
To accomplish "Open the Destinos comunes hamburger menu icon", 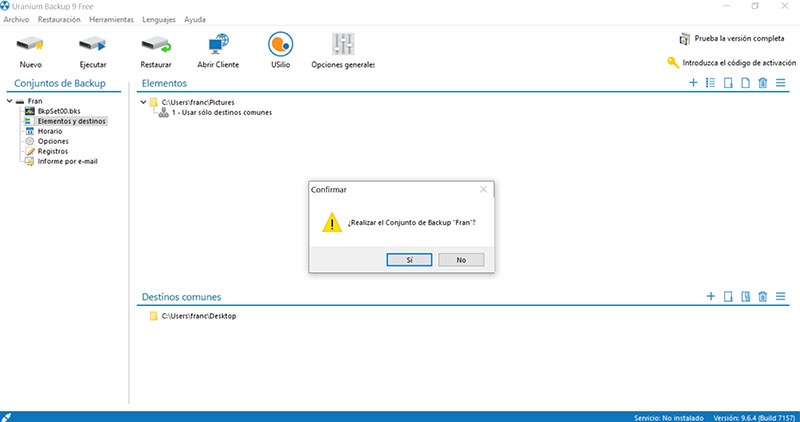I will click(x=780, y=296).
